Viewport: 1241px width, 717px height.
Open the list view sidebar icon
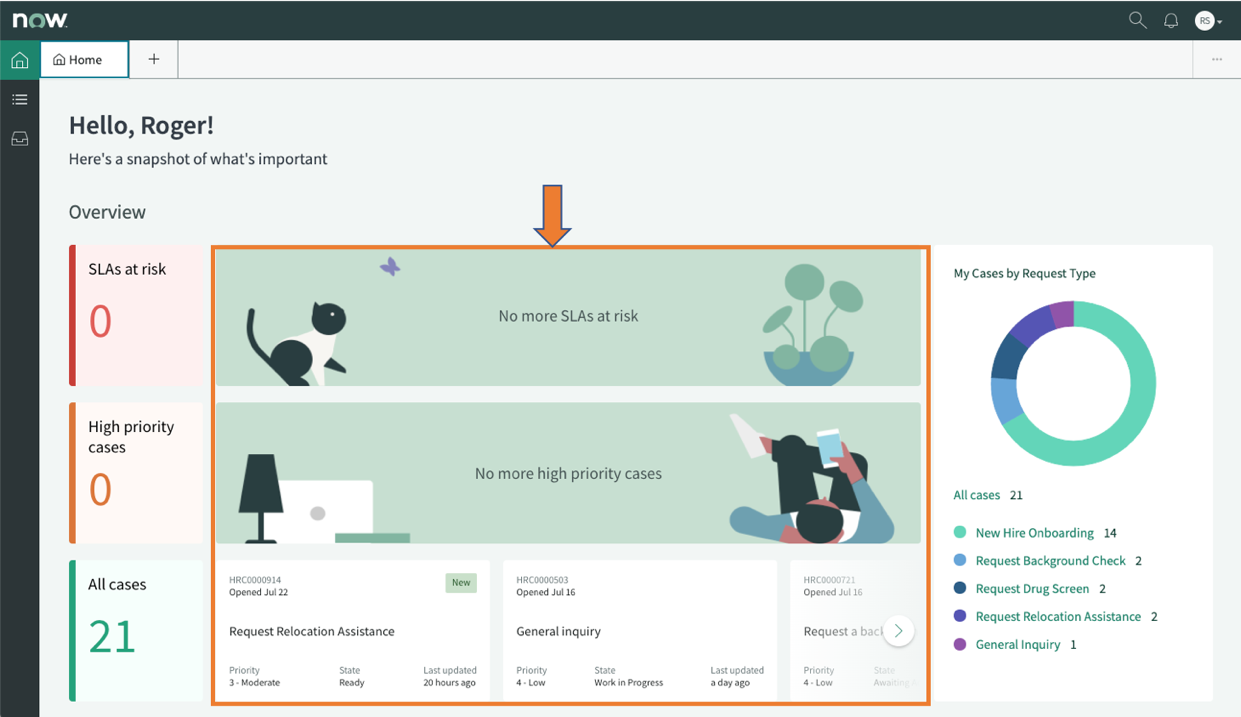click(20, 99)
